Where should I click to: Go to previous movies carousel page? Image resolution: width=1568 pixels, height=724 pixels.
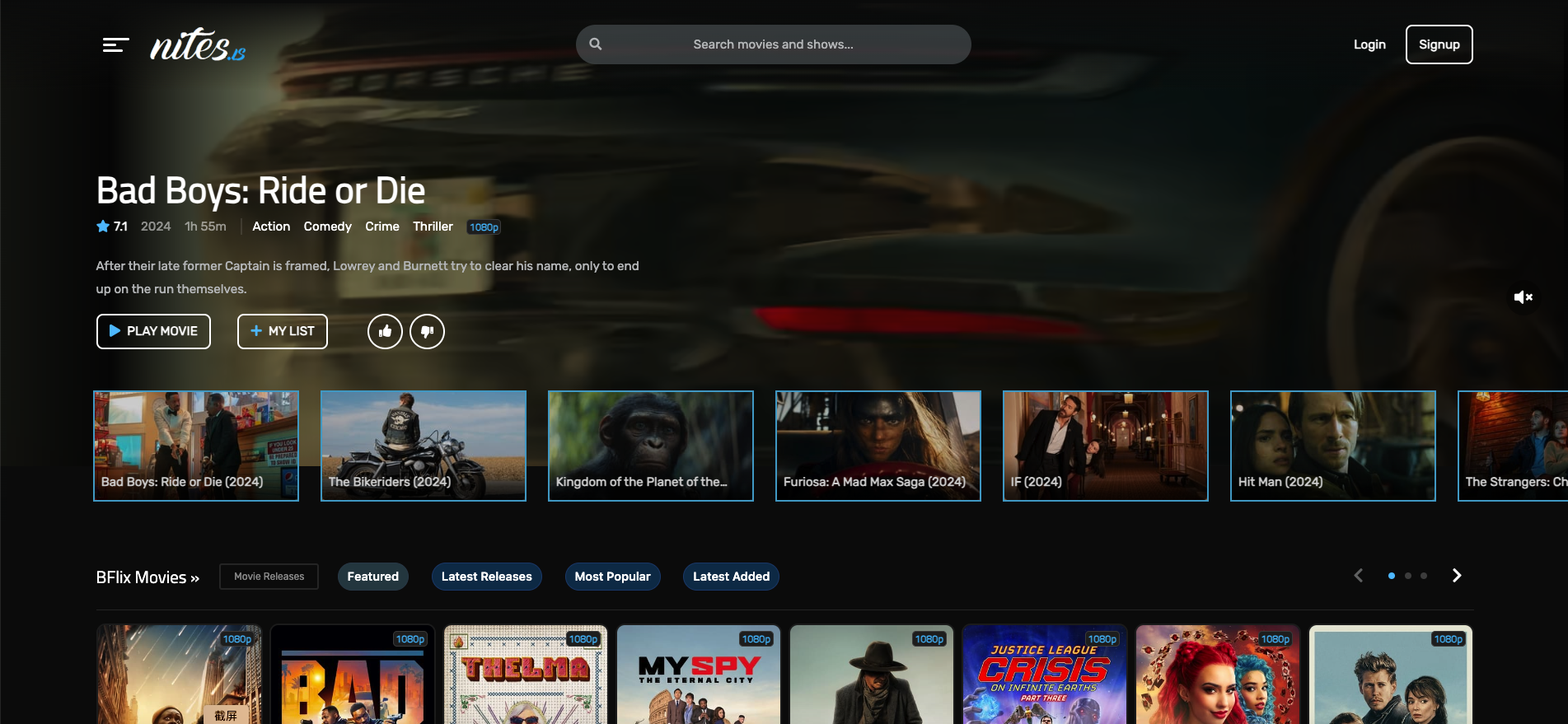(x=1359, y=576)
